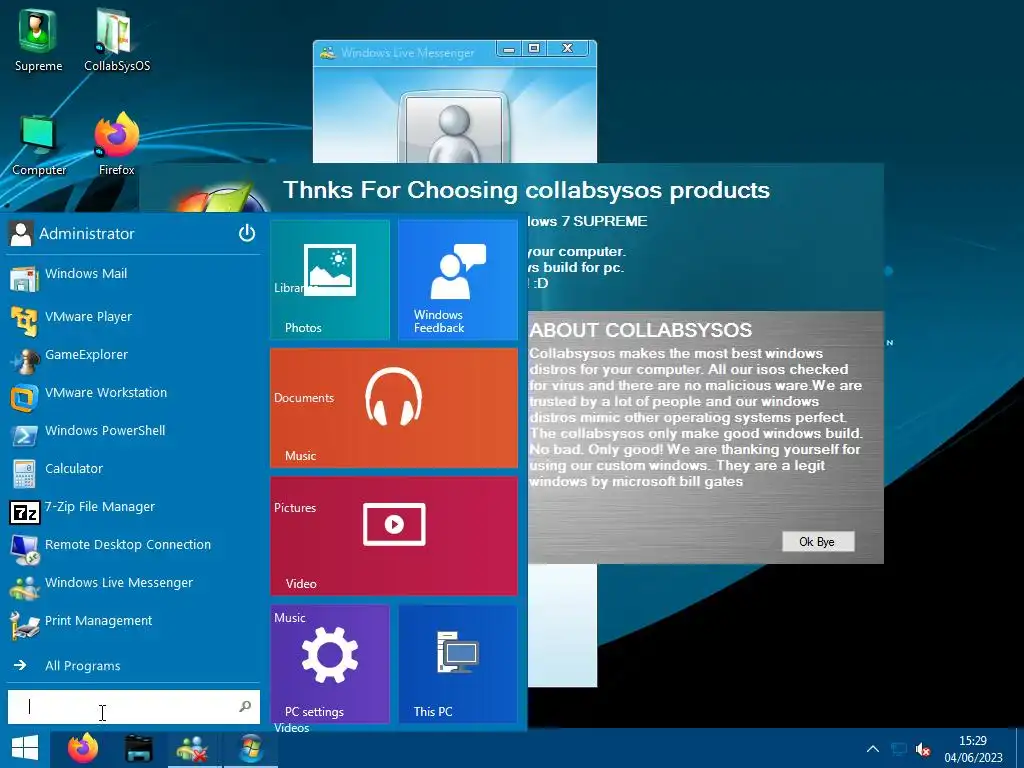The width and height of the screenshot is (1024, 768).
Task: Close the Windows Live Messenger window
Action: 568,48
